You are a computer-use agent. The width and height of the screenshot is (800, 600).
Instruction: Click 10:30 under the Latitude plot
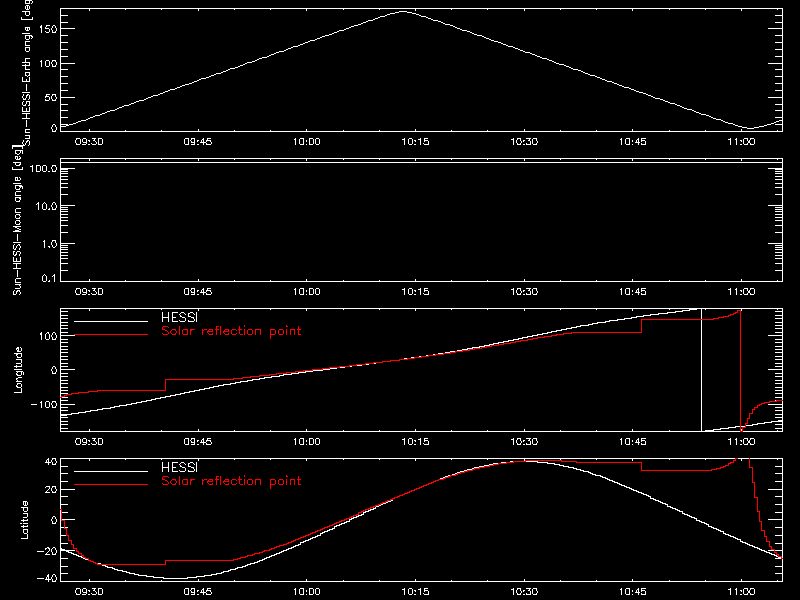(524, 592)
